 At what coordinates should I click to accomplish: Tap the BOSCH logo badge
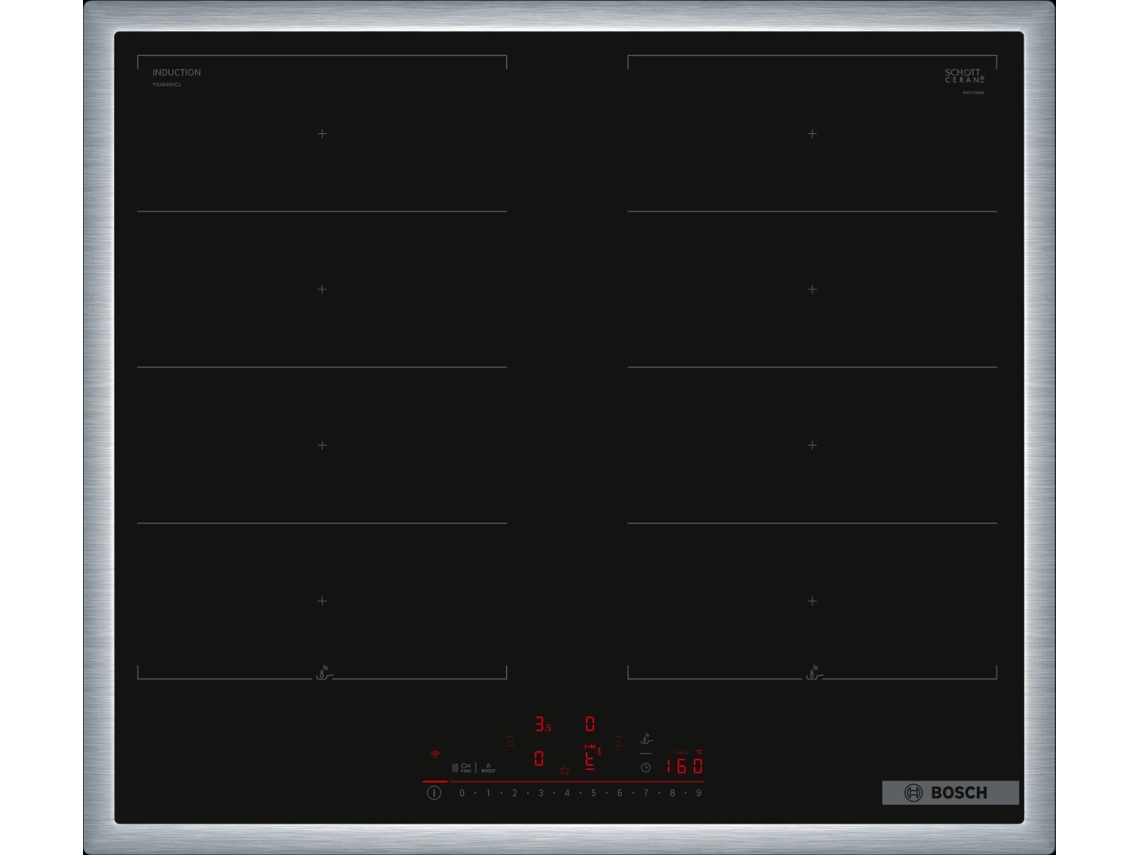[950, 792]
